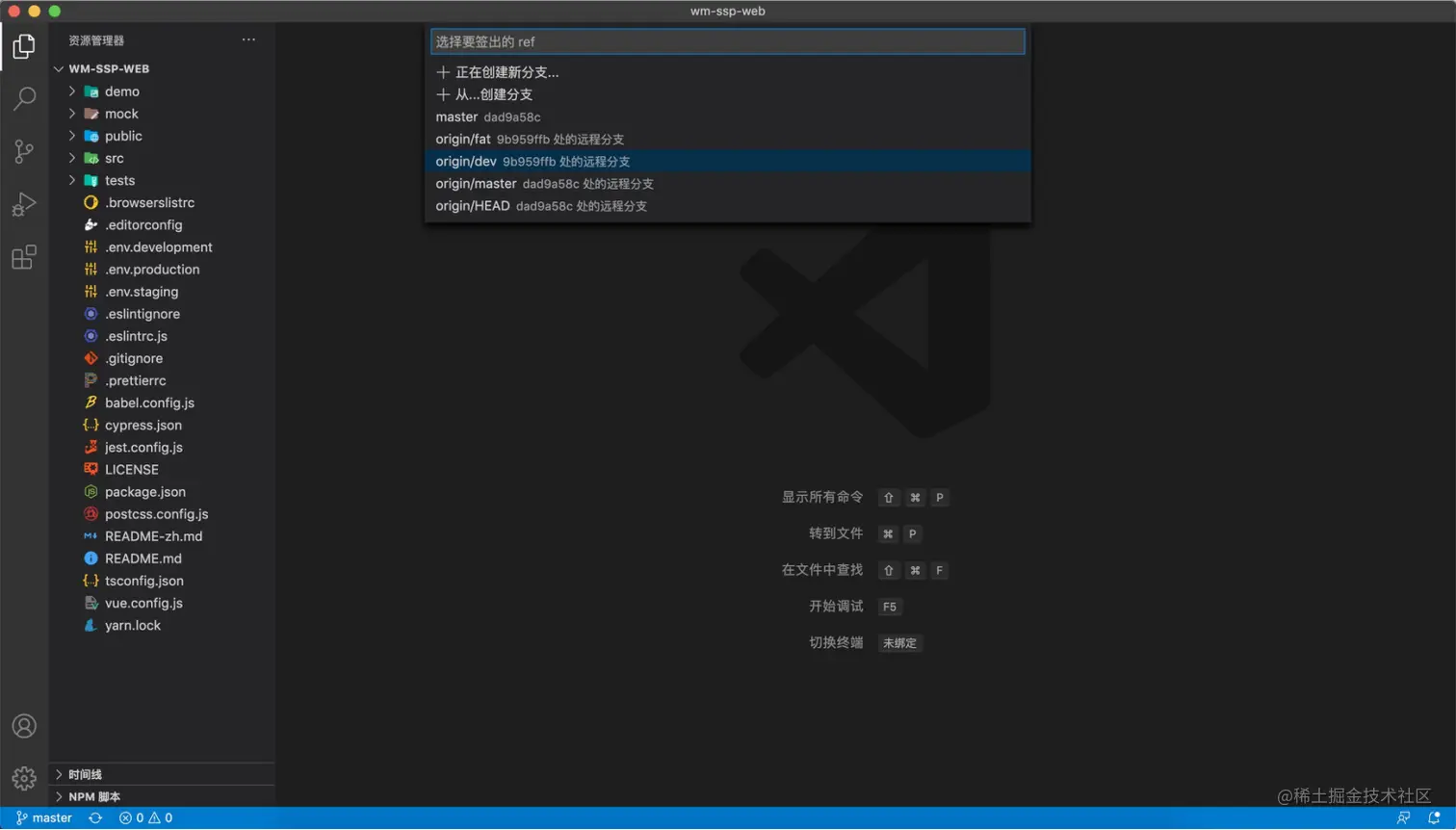The height and width of the screenshot is (830, 1456).
Task: Click the plus icon for create branch from
Action: pyautogui.click(x=443, y=94)
